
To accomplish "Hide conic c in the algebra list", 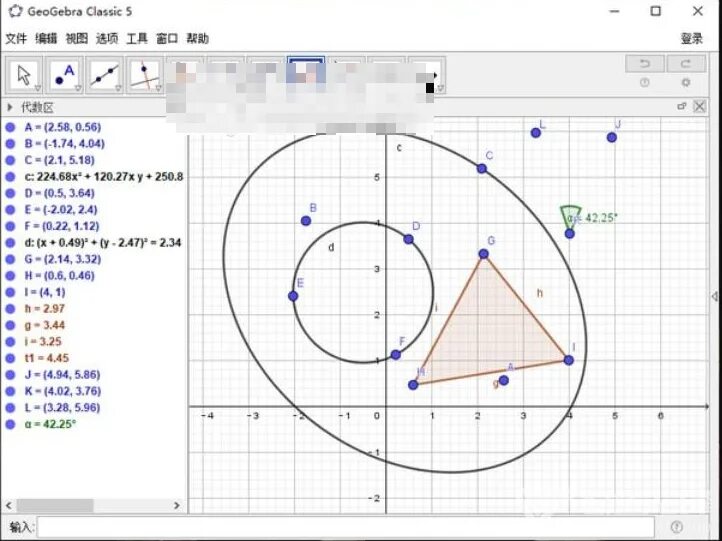I will click(x=10, y=177).
